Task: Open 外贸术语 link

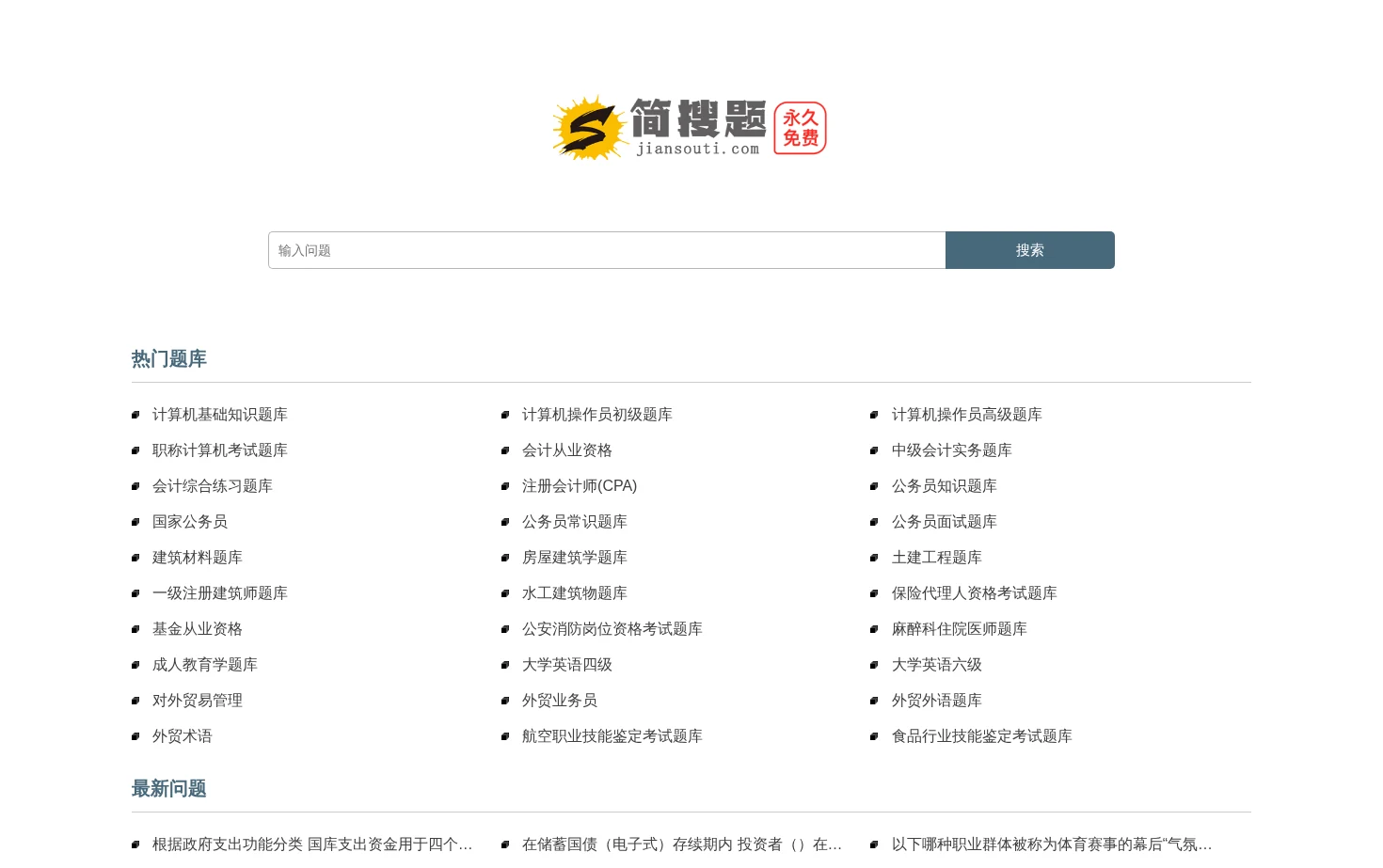Action: [183, 736]
